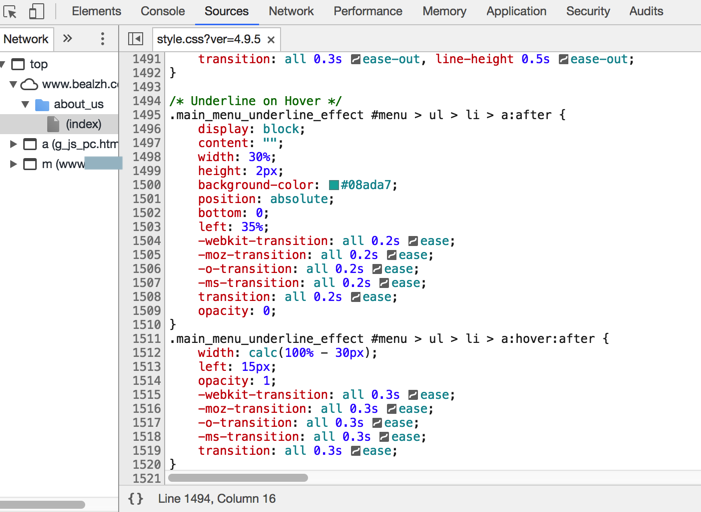Close the style.css?ver=4.9.5 file tab
Image resolution: width=701 pixels, height=512 pixels.
[271, 40]
